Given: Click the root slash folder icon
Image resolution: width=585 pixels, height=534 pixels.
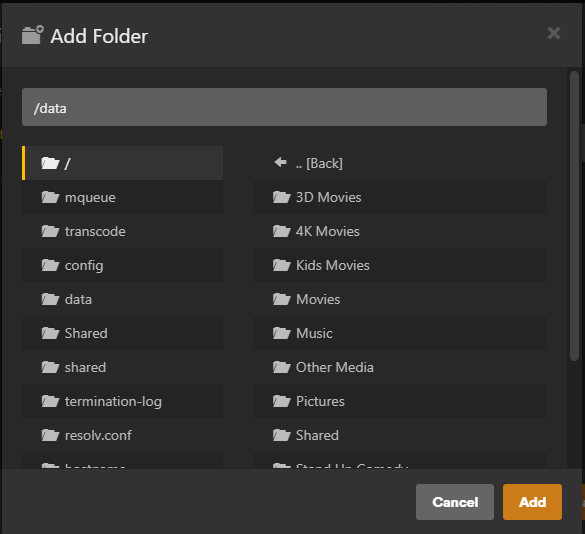Looking at the screenshot, I should [x=50, y=163].
